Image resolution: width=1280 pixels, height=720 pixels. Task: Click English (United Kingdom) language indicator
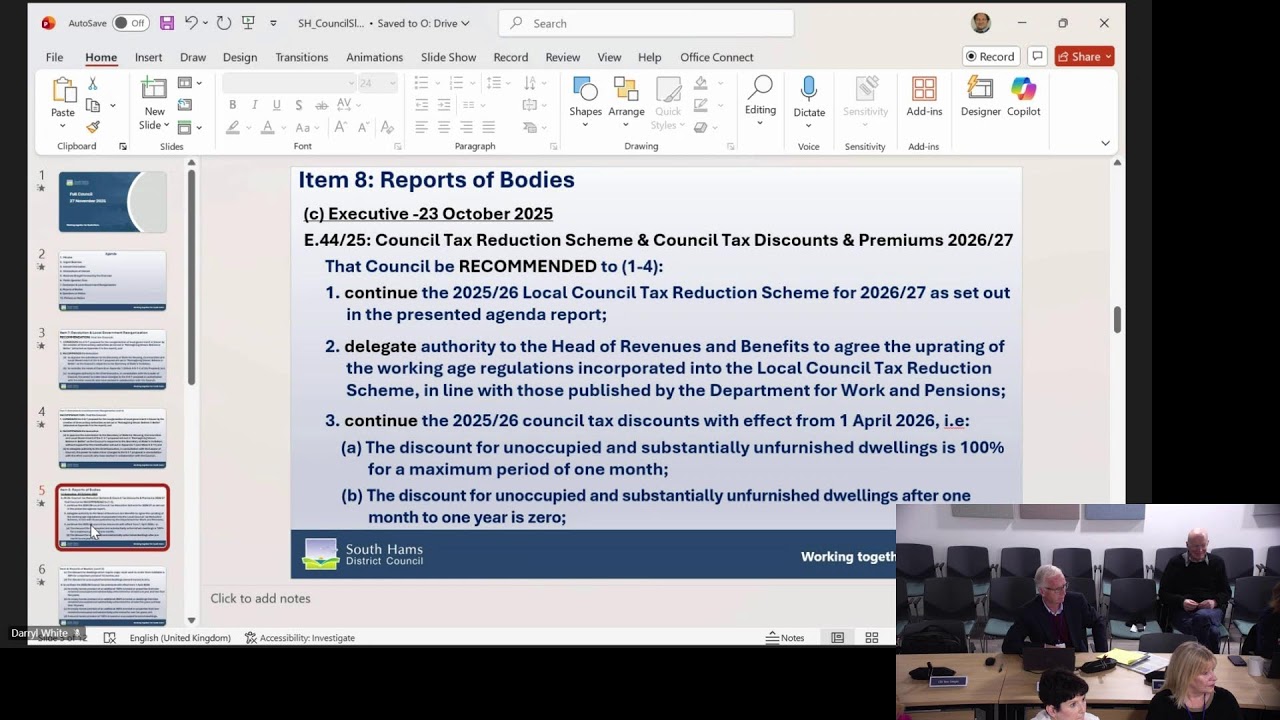click(x=180, y=637)
